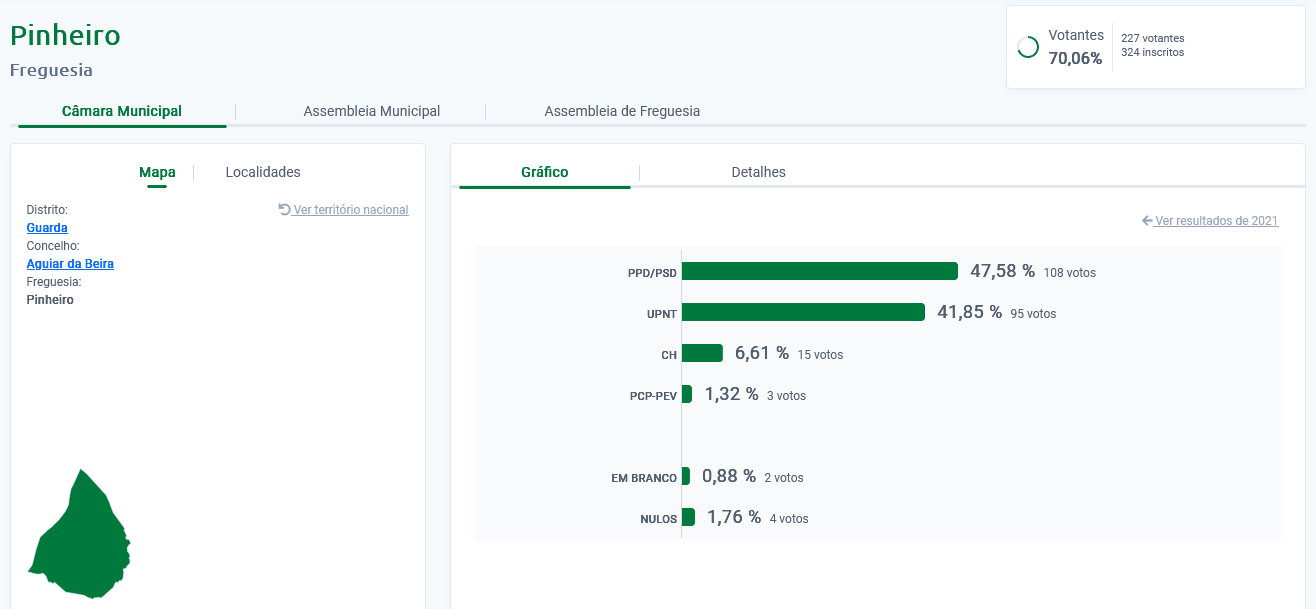Click the green Pinheiro parish map shape
The image size is (1316, 609).
coord(82,540)
